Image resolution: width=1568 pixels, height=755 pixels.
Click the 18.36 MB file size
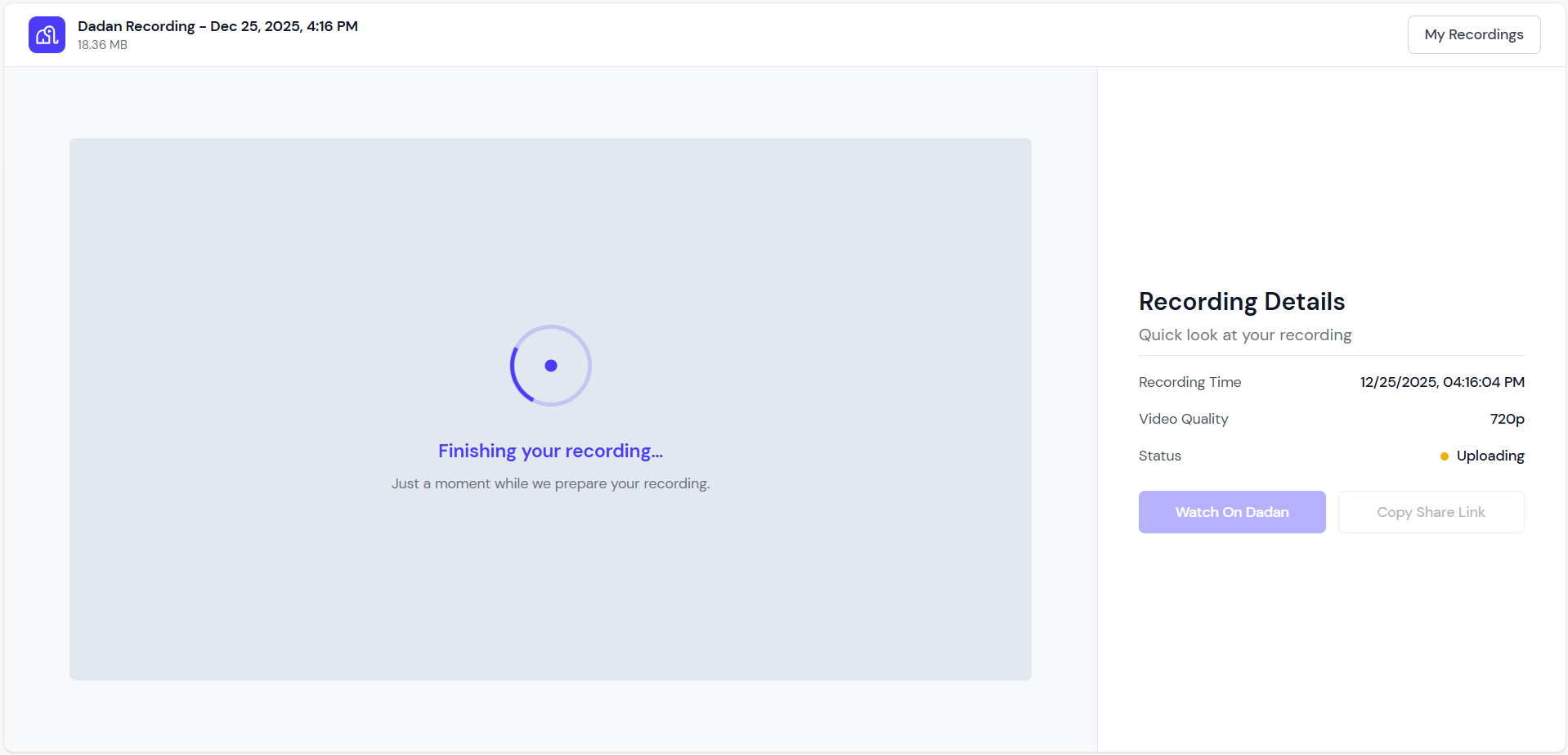click(102, 45)
